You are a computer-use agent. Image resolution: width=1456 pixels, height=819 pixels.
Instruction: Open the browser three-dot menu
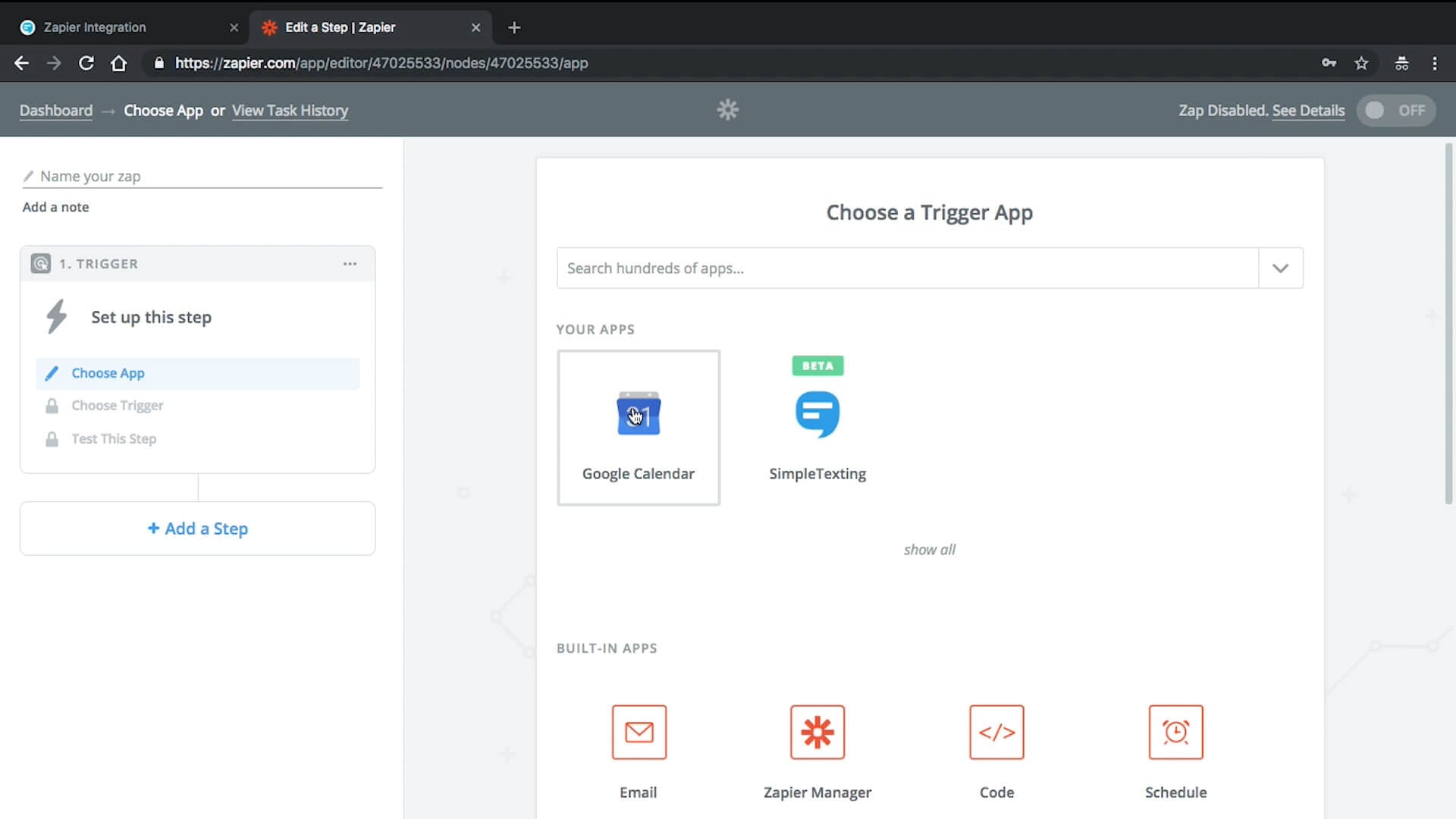coord(1434,63)
